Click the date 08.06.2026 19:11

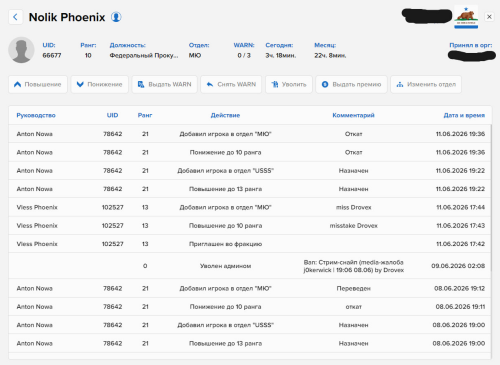pos(460,307)
